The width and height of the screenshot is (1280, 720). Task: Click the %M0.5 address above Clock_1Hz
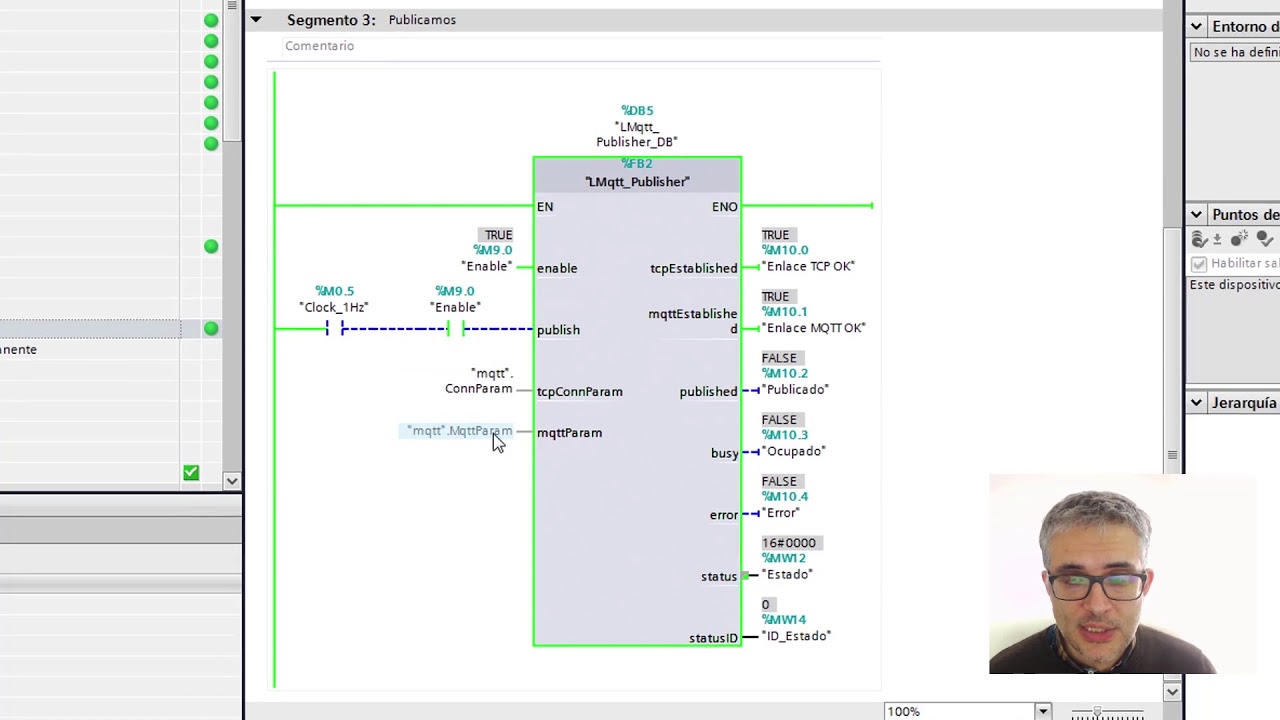[334, 291]
